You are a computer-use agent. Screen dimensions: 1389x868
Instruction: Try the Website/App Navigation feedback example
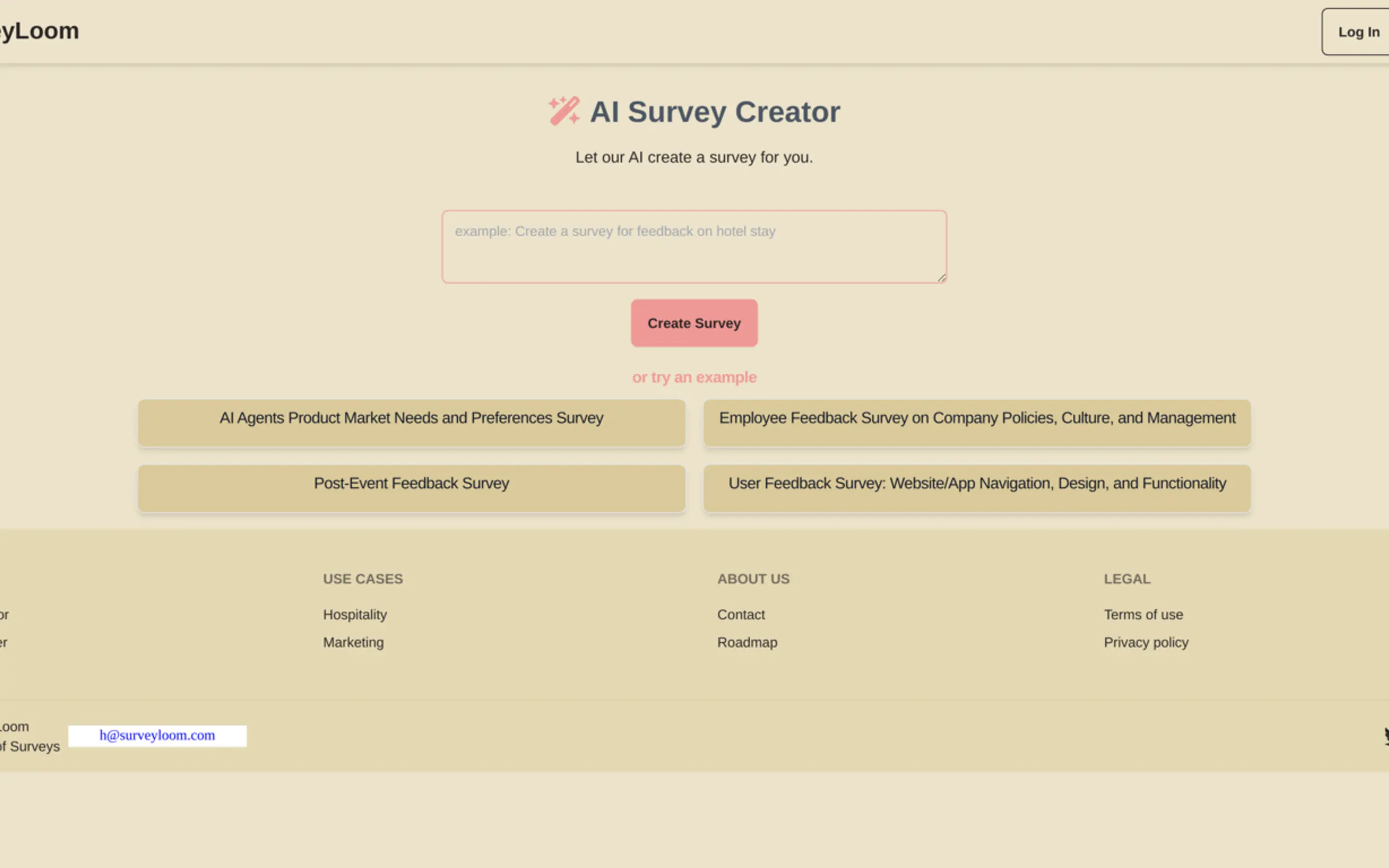[977, 488]
